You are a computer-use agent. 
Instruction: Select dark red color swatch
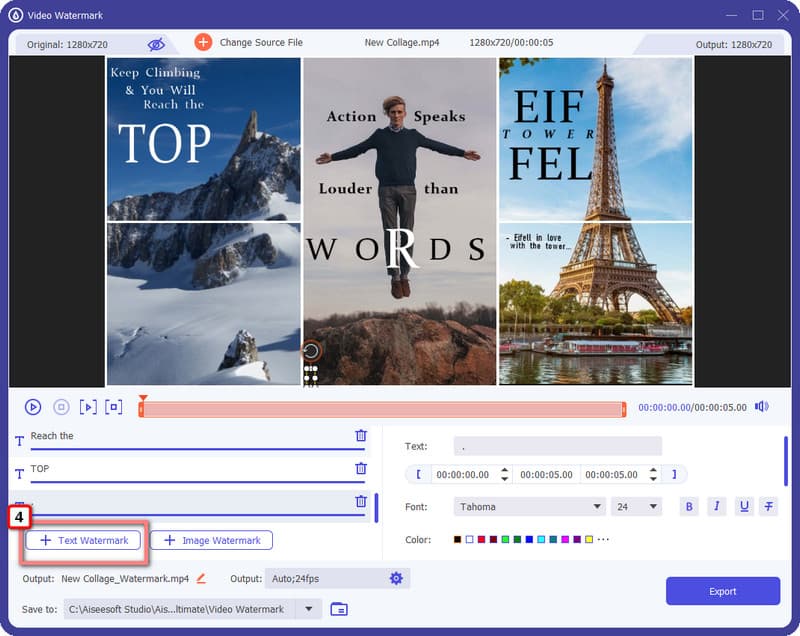tap(493, 540)
